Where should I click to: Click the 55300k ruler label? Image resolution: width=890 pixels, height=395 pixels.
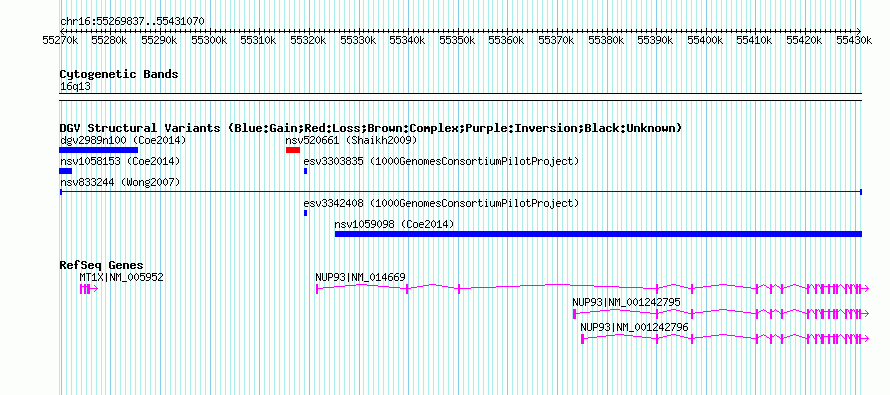209,40
